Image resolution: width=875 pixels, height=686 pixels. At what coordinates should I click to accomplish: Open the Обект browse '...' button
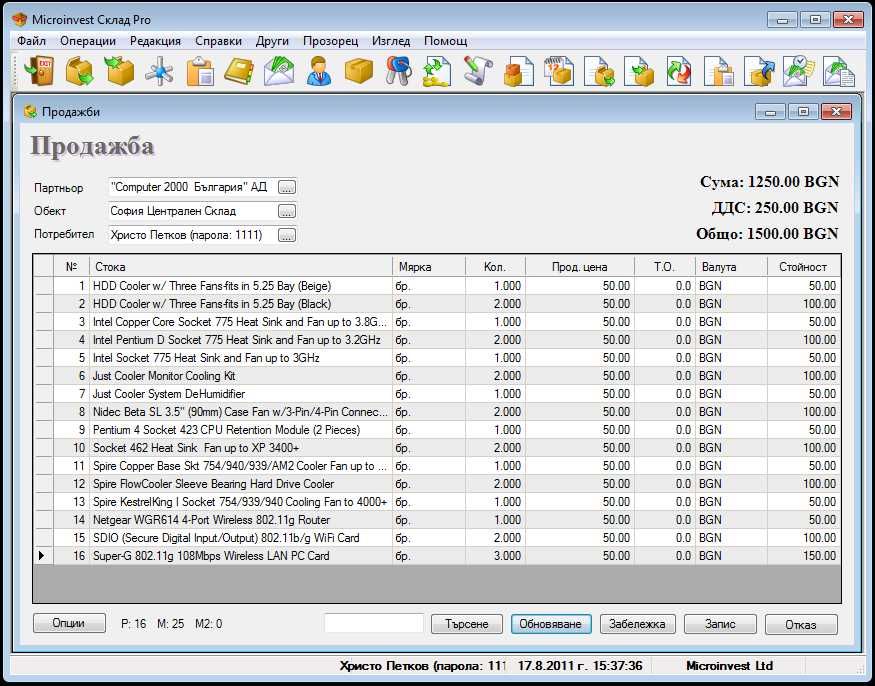(x=287, y=212)
